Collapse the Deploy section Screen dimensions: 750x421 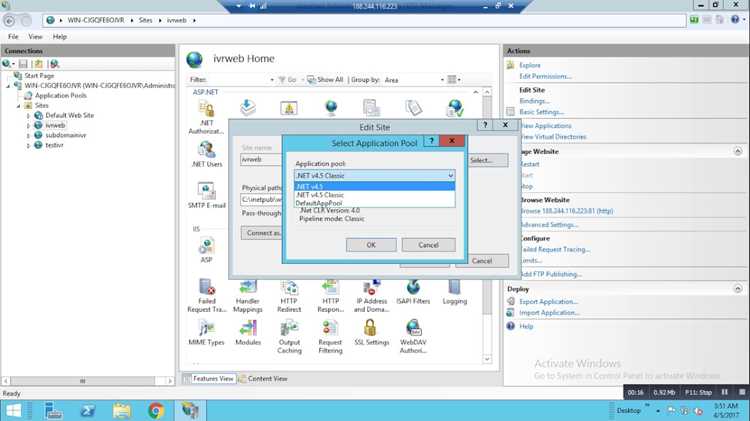tap(738, 288)
